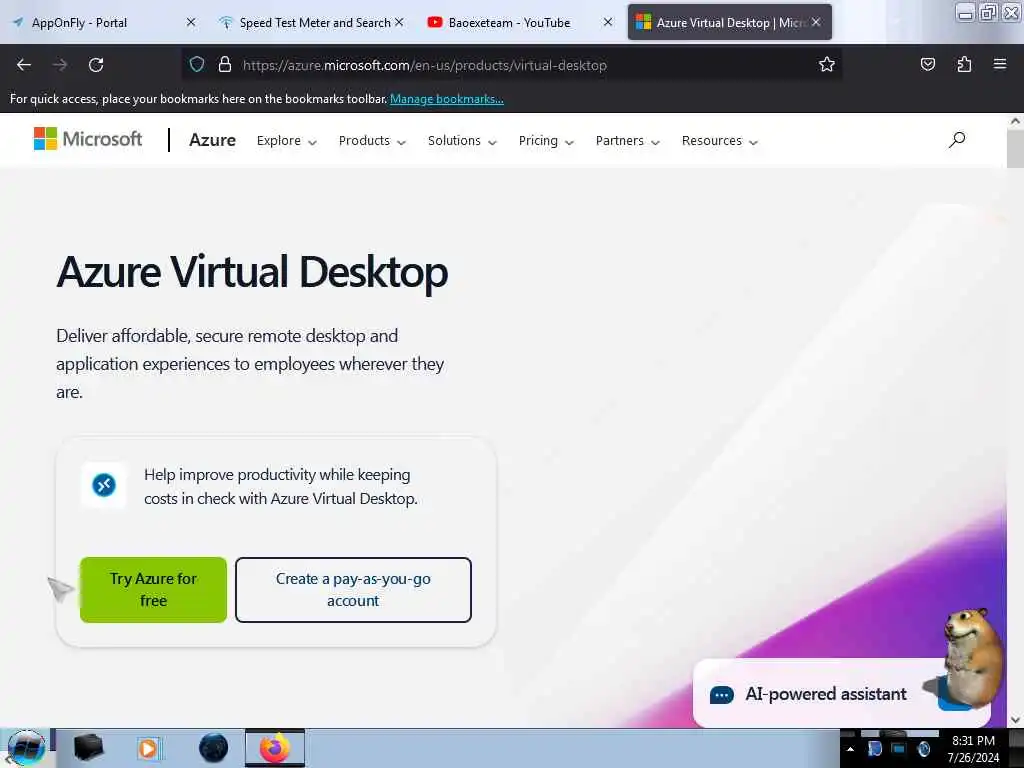Screen dimensions: 1024x768
Task: Click the Azure Virtual Desktop heading
Action: [x=252, y=272]
